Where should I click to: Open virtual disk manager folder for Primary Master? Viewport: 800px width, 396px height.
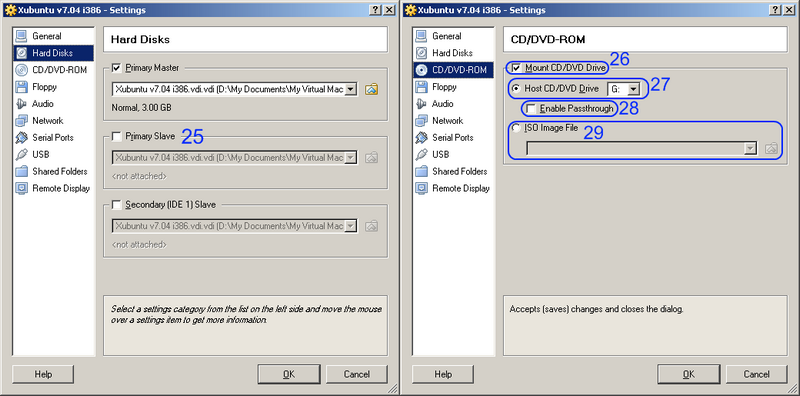click(x=371, y=89)
